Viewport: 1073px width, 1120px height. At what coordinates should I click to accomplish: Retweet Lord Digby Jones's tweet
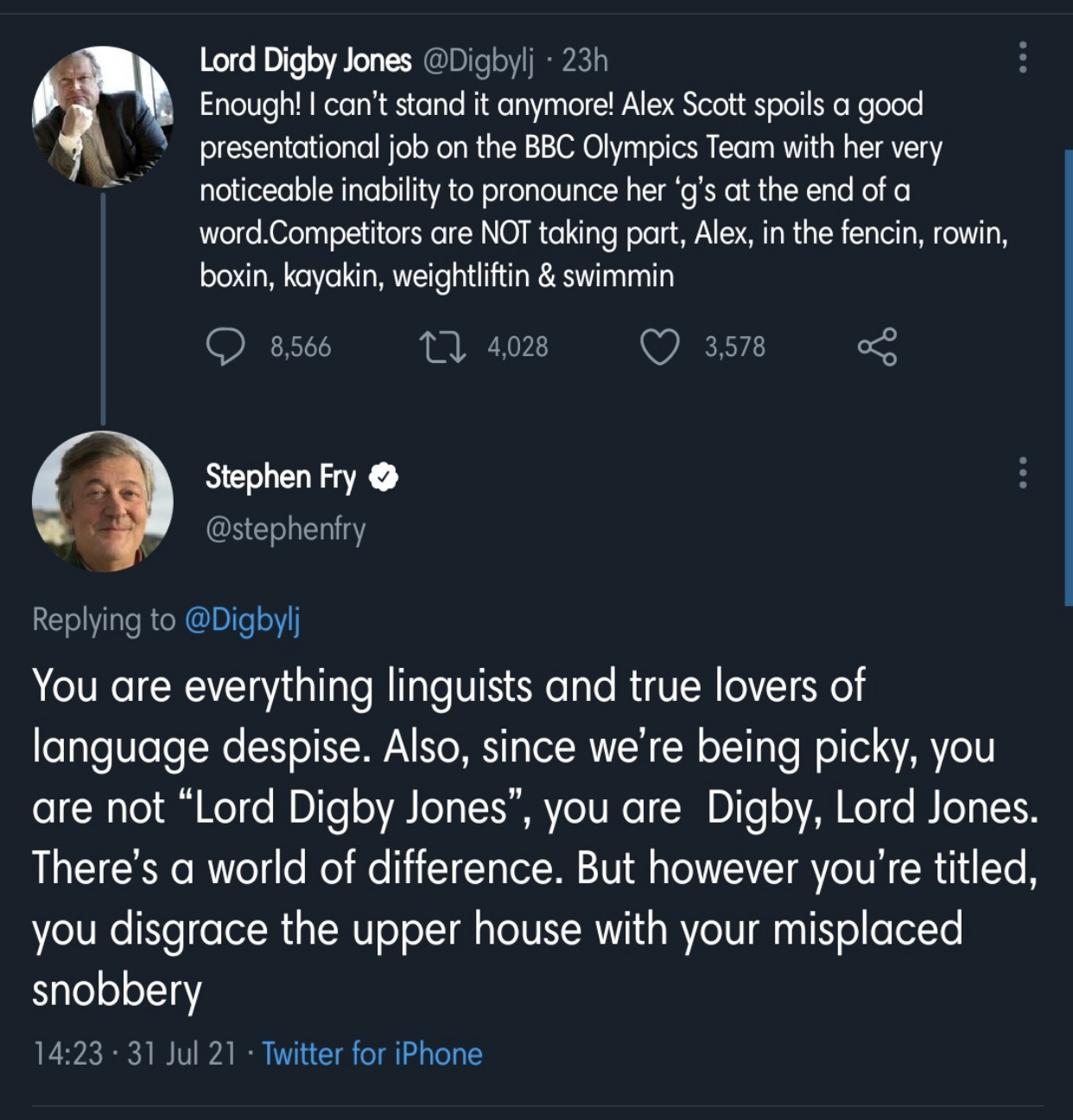[x=443, y=347]
